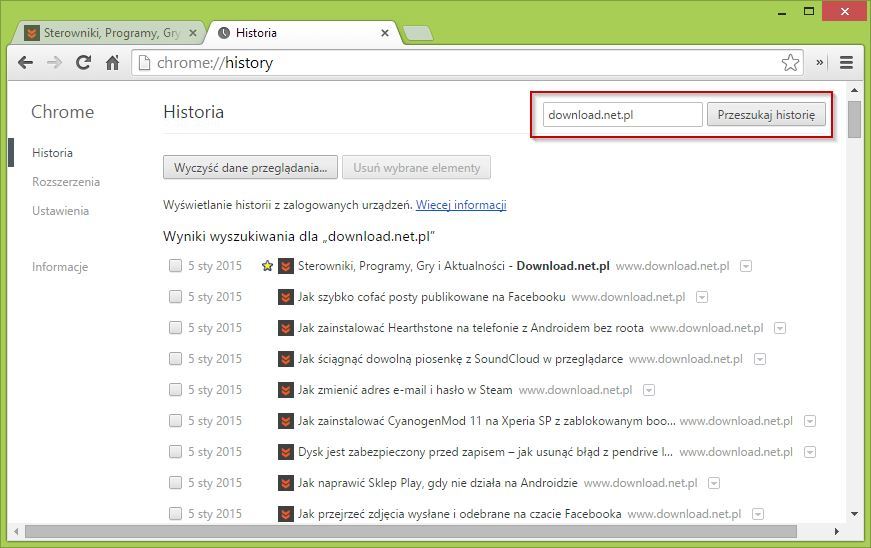Open Rozszerzenia in the sidebar
Screen dimensions: 871x548
tap(66, 182)
